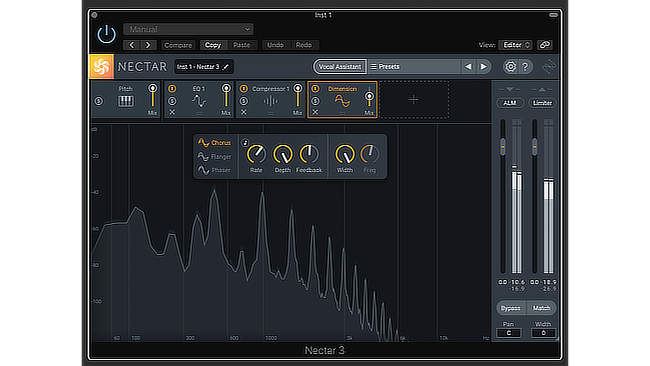
Task: Open the Manual preset dropdown
Action: [x=188, y=29]
